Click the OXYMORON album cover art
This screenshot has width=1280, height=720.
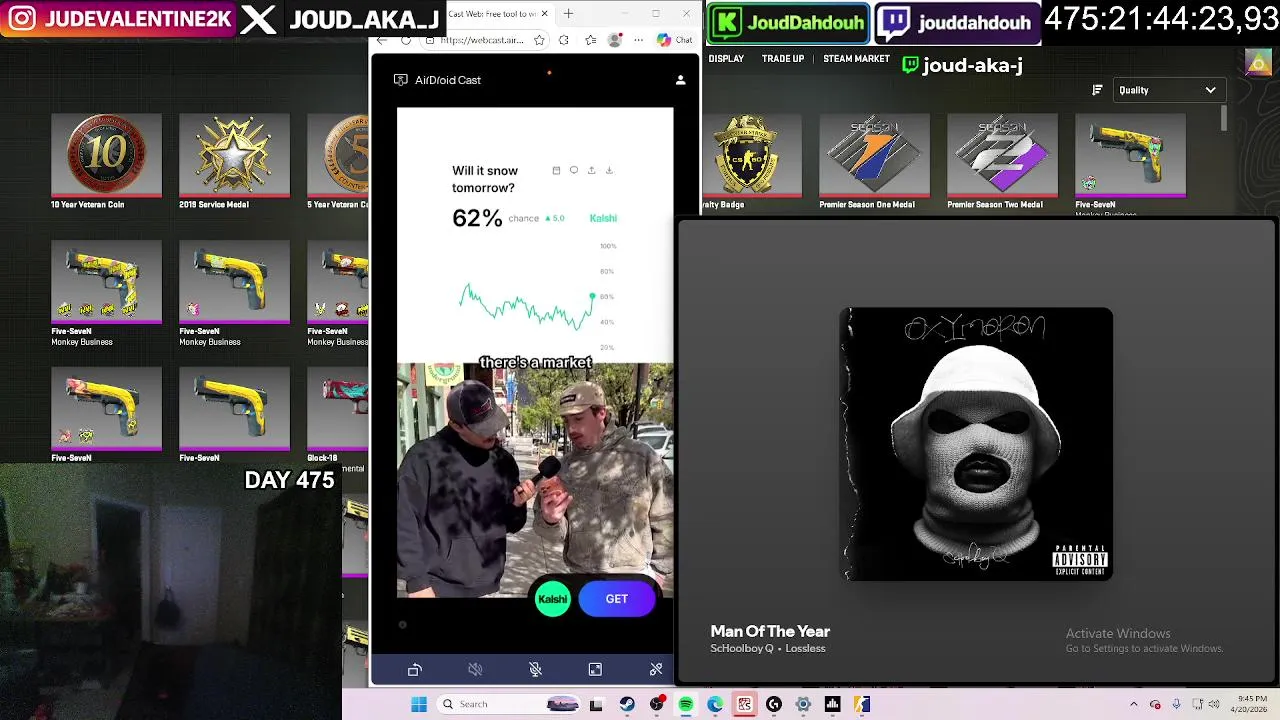[x=976, y=444]
